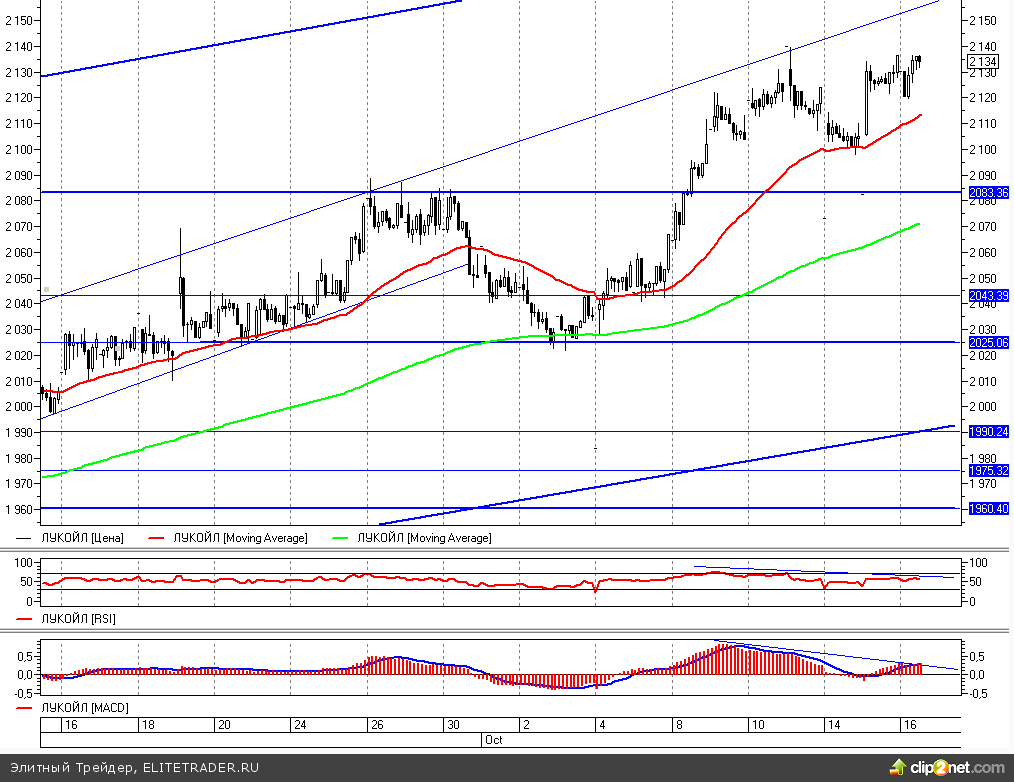This screenshot has width=1014, height=782.
Task: Click the 1990.24 level price tag
Action: [x=988, y=432]
